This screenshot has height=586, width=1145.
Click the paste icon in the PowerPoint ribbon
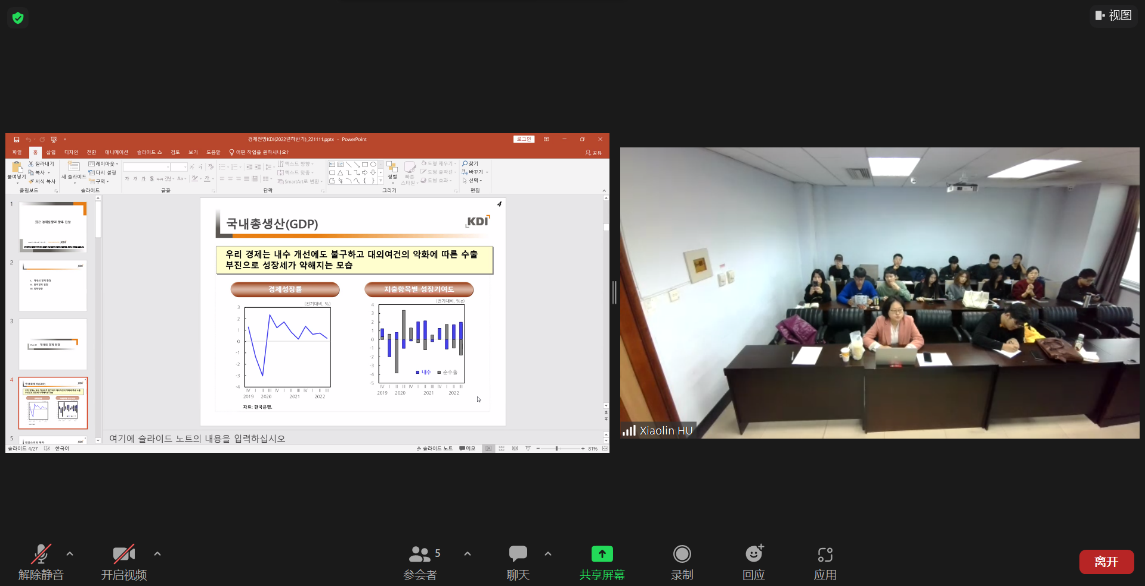point(16,167)
